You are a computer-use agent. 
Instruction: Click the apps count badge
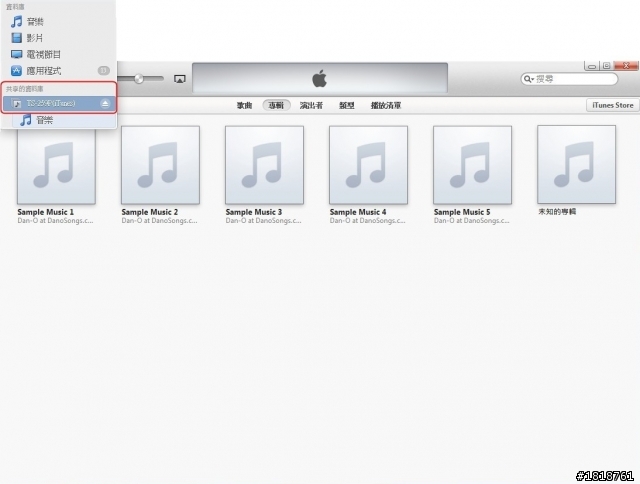[104, 71]
